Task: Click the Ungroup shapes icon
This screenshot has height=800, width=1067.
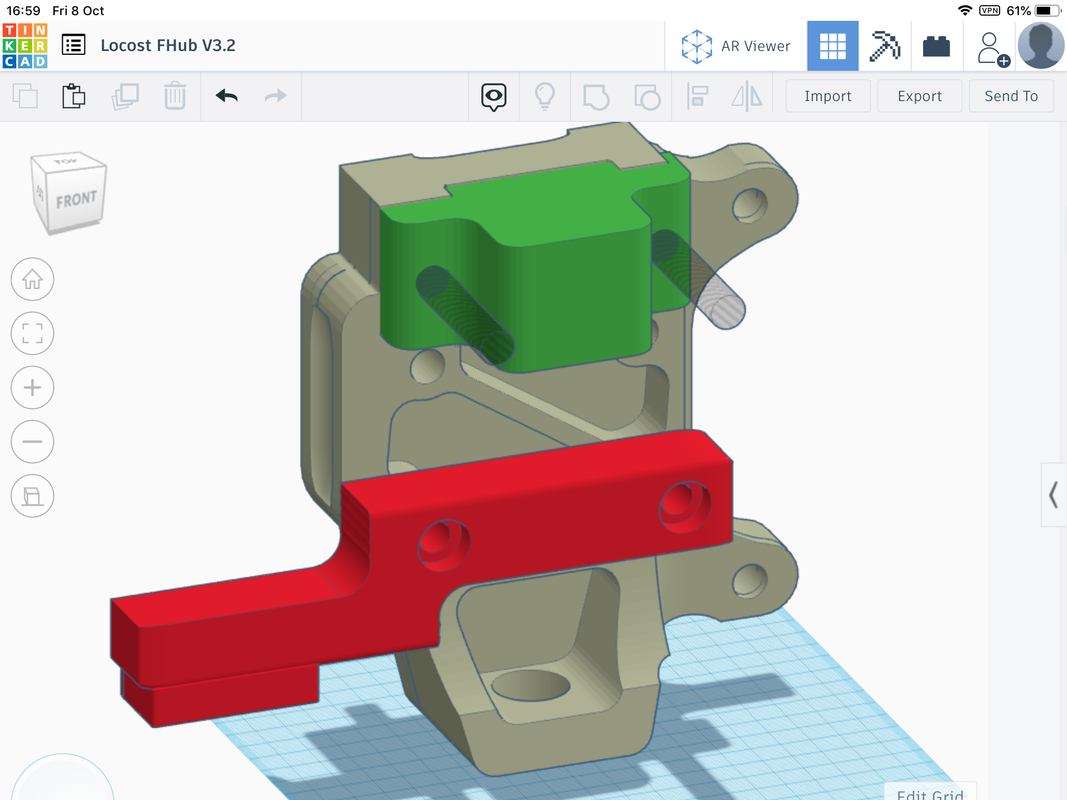Action: (x=647, y=97)
